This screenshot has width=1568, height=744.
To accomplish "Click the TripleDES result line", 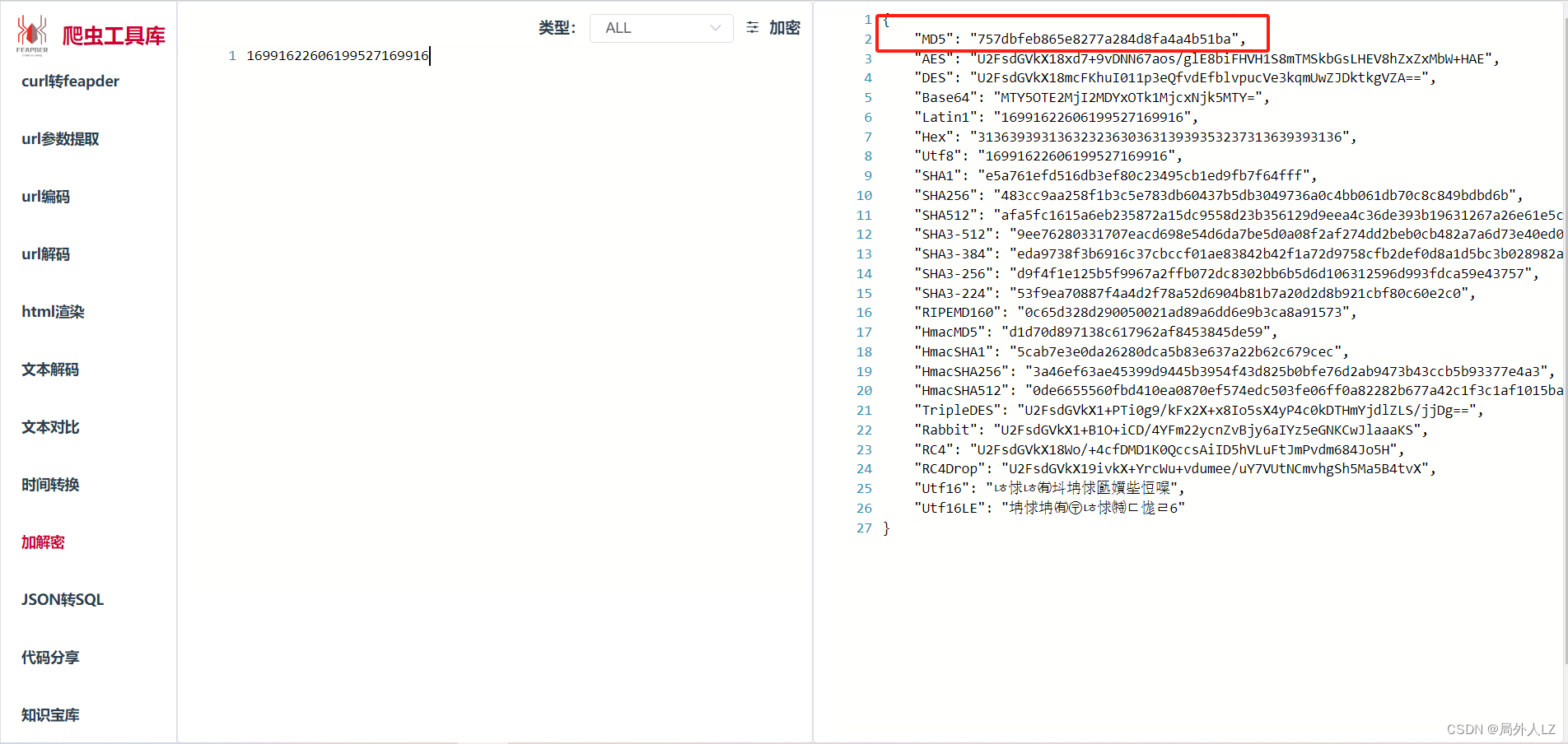I will (x=1199, y=411).
